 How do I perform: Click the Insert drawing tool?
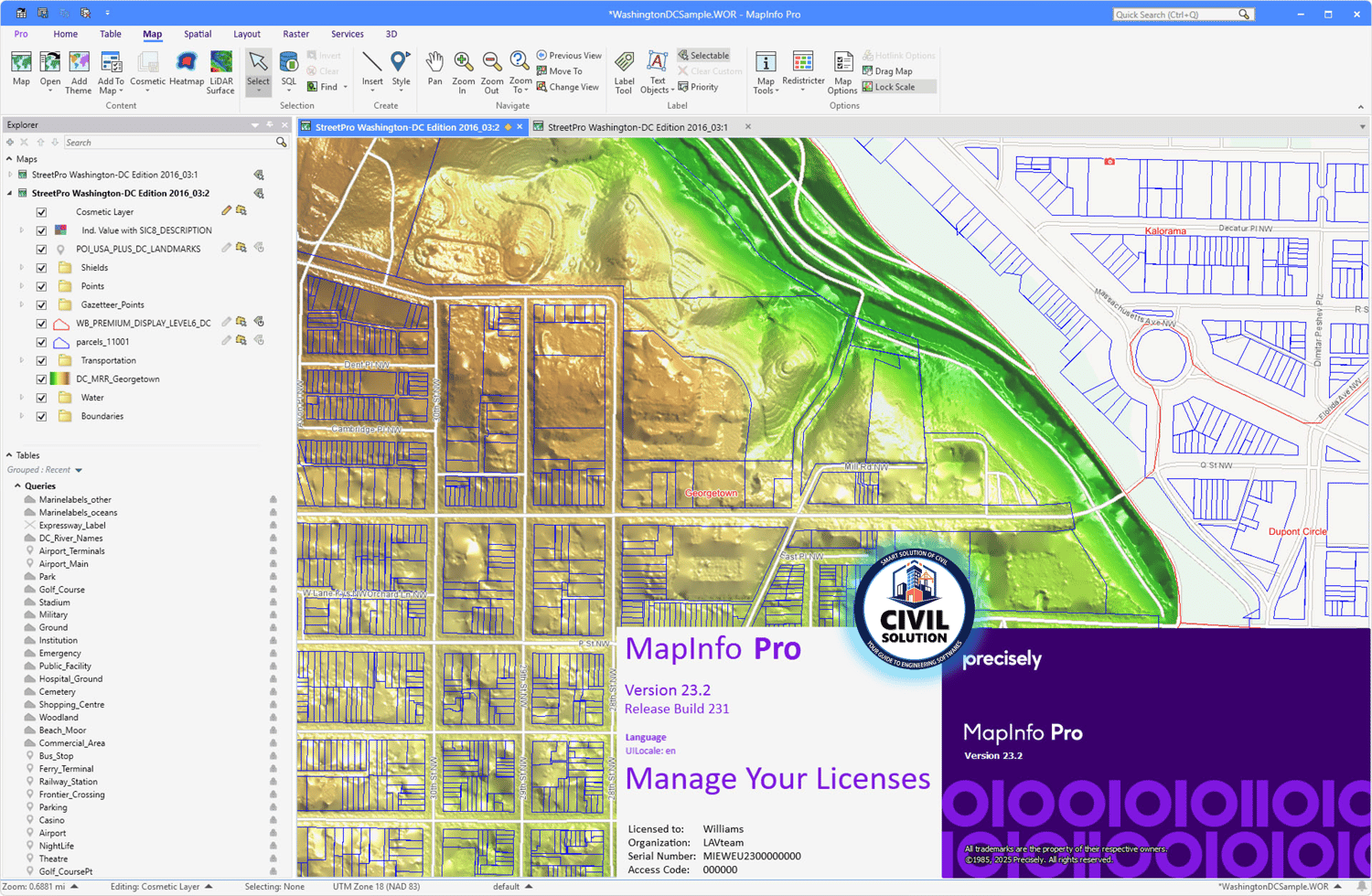coord(372,71)
